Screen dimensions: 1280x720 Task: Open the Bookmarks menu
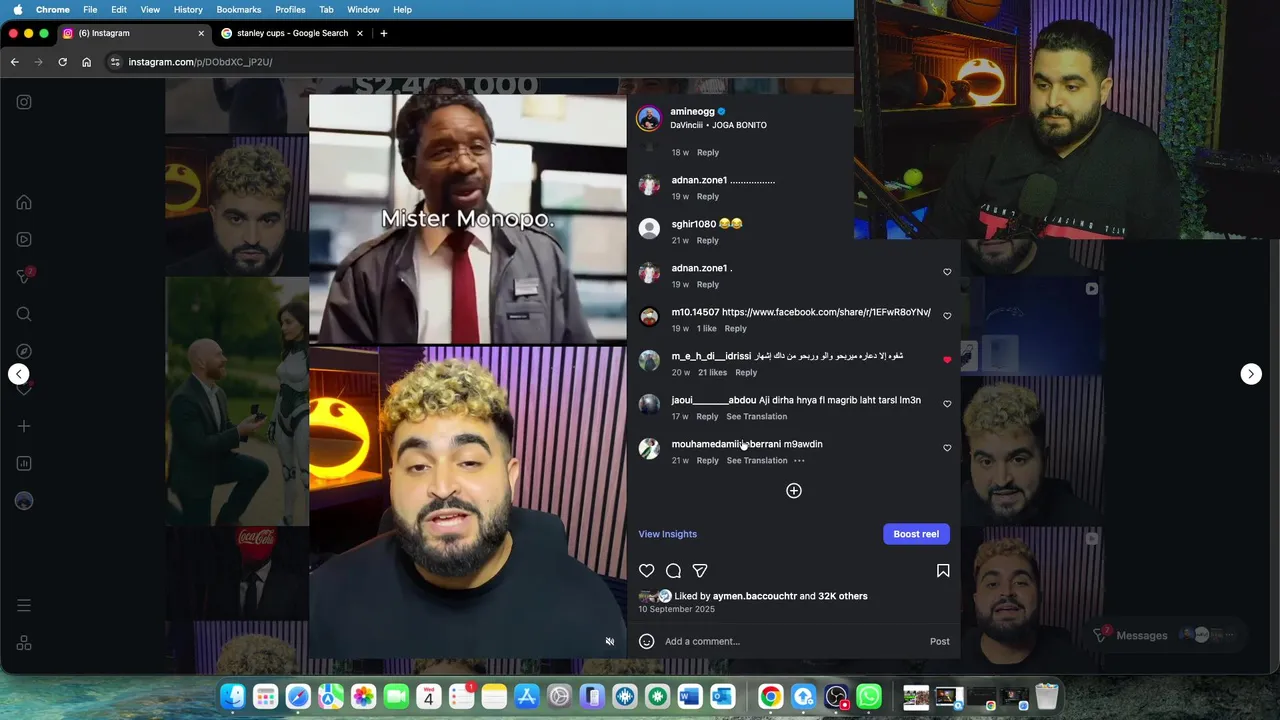click(x=239, y=9)
